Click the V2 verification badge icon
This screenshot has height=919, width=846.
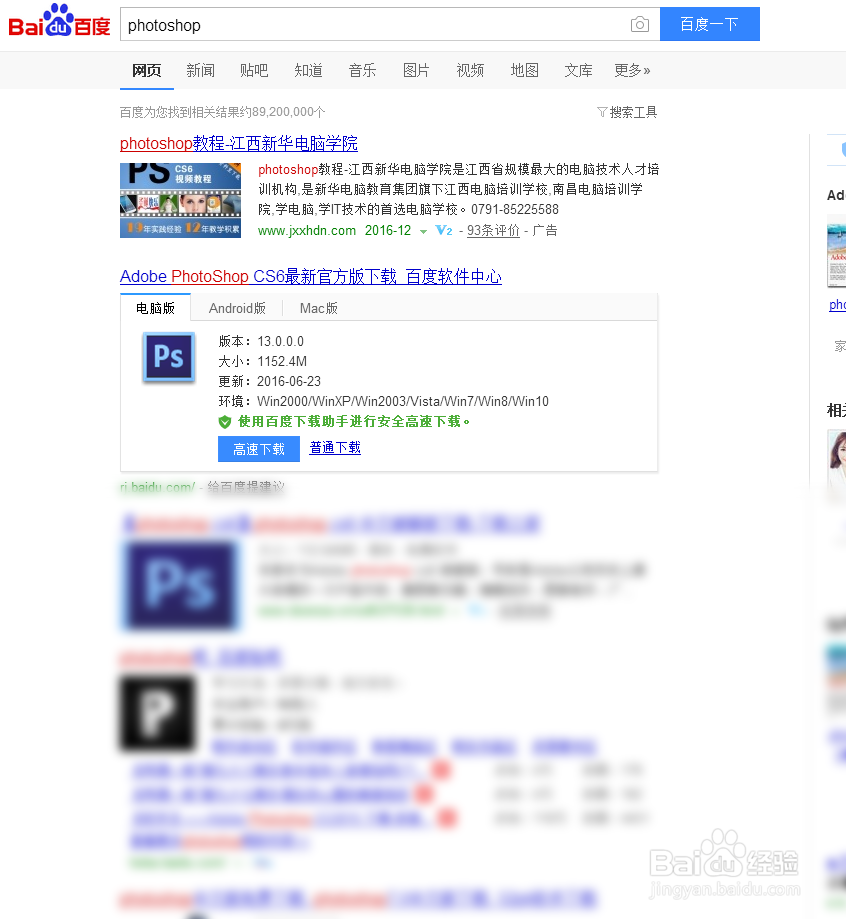pyautogui.click(x=444, y=230)
